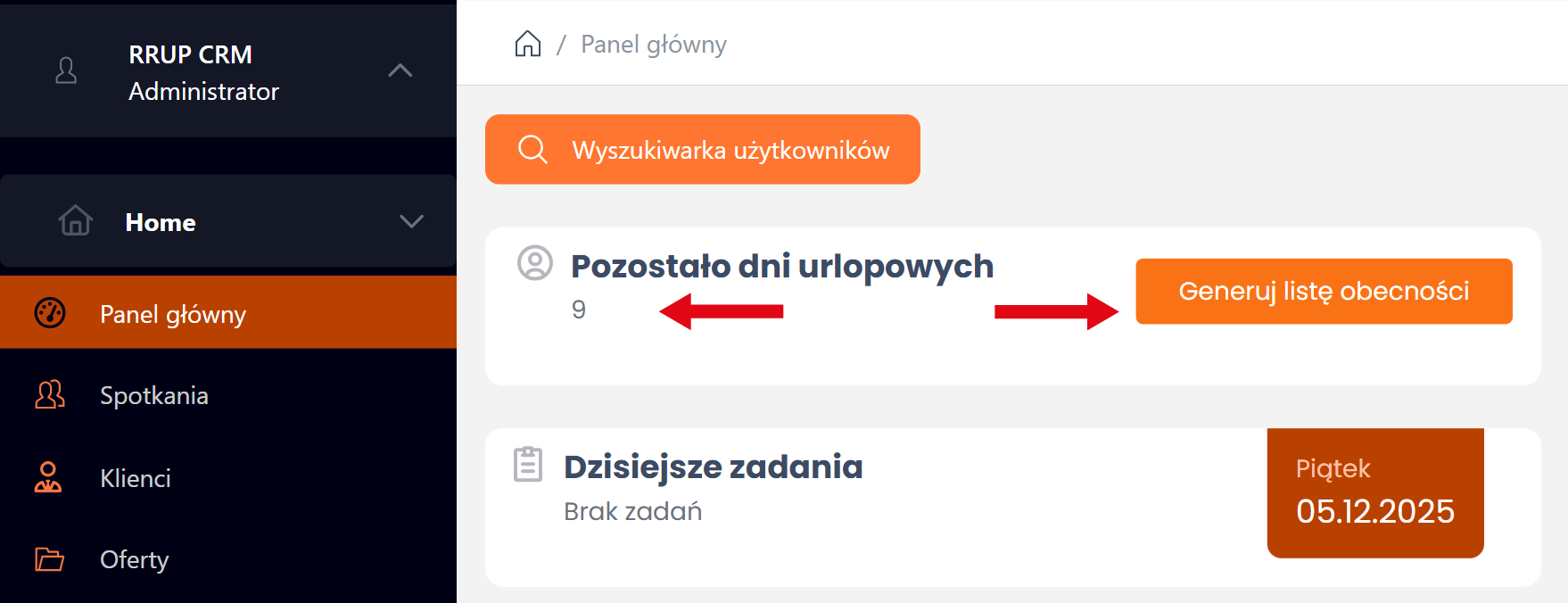1568x603 pixels.
Task: Click the orange Piątek 05.12.2025 date tile
Action: point(1374,492)
